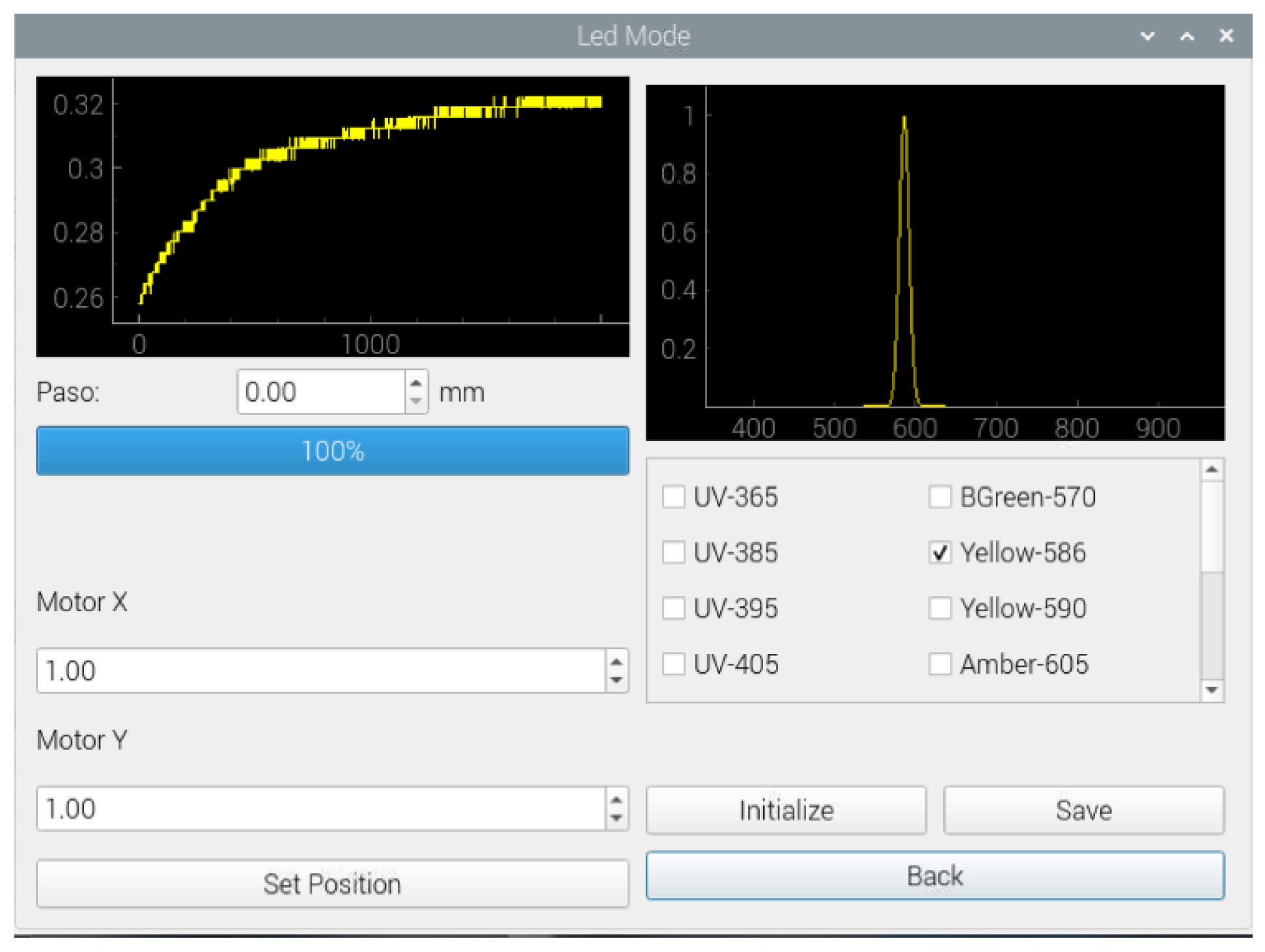Click the 100% progress bar
The height and width of the screenshot is (952, 1265).
coord(332,451)
